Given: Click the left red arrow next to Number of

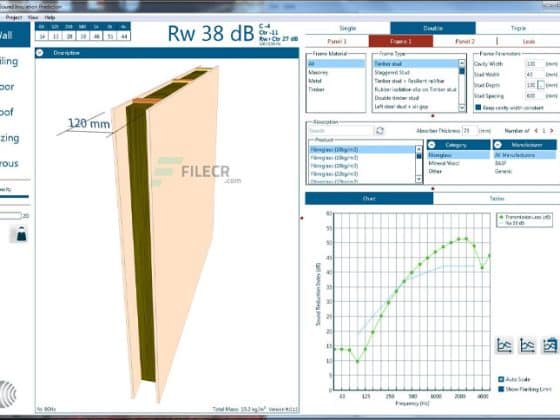Looking at the screenshot, I should (x=536, y=131).
